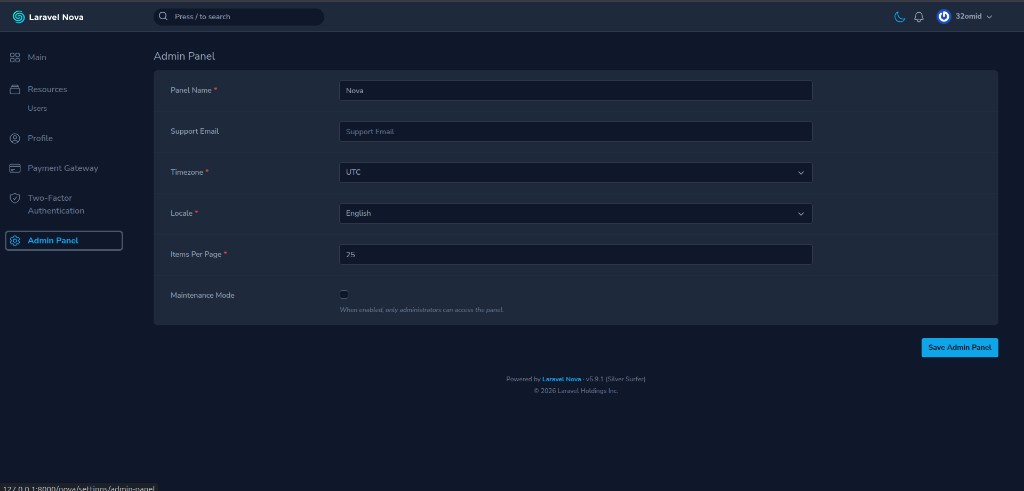Focus the Press / to search box
1024x491 pixels.
click(238, 17)
